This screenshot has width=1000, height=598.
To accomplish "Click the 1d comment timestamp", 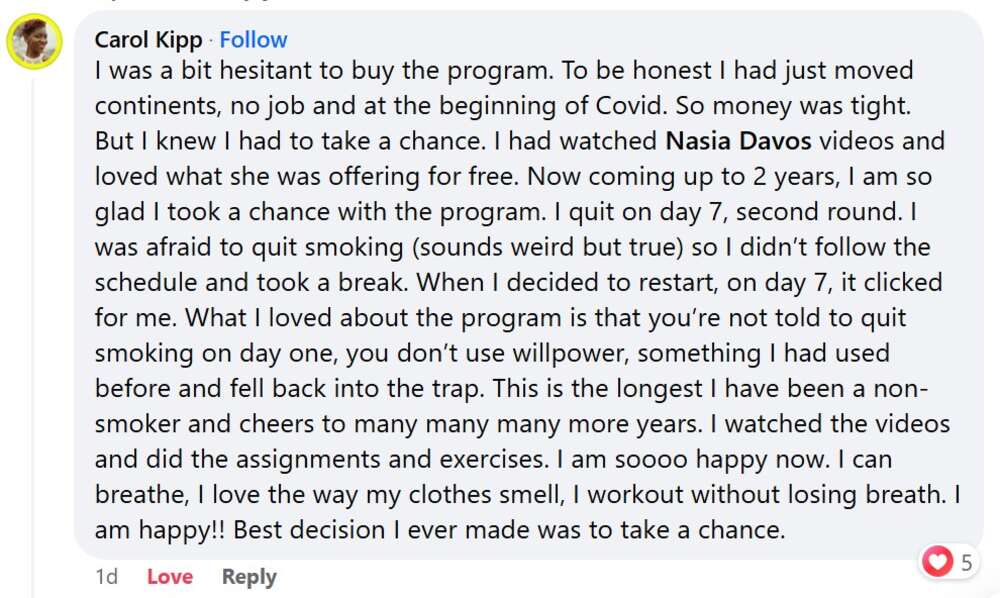I will tap(106, 577).
